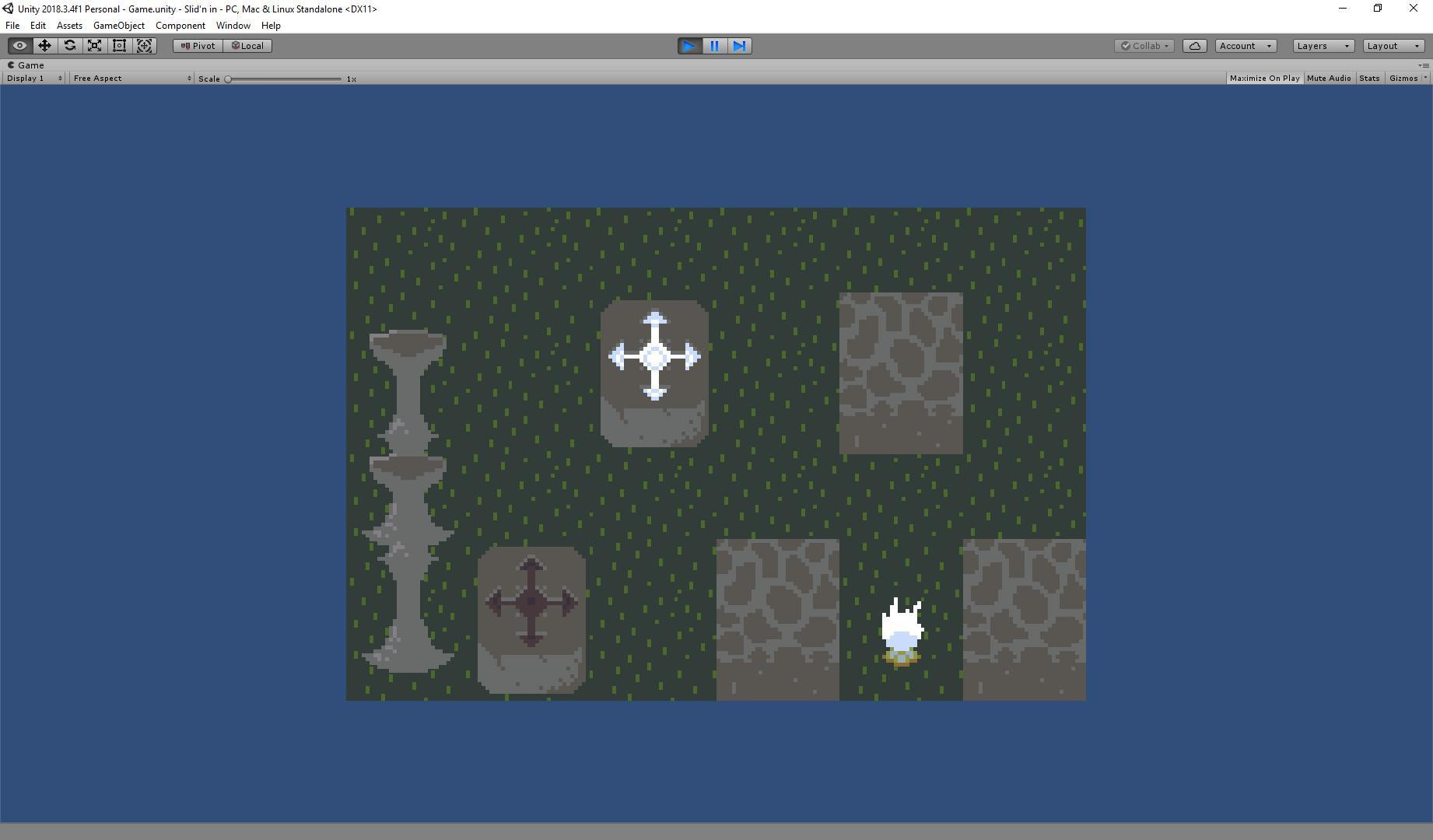This screenshot has width=1433, height=840.
Task: Open the Help menu
Action: pos(271,26)
